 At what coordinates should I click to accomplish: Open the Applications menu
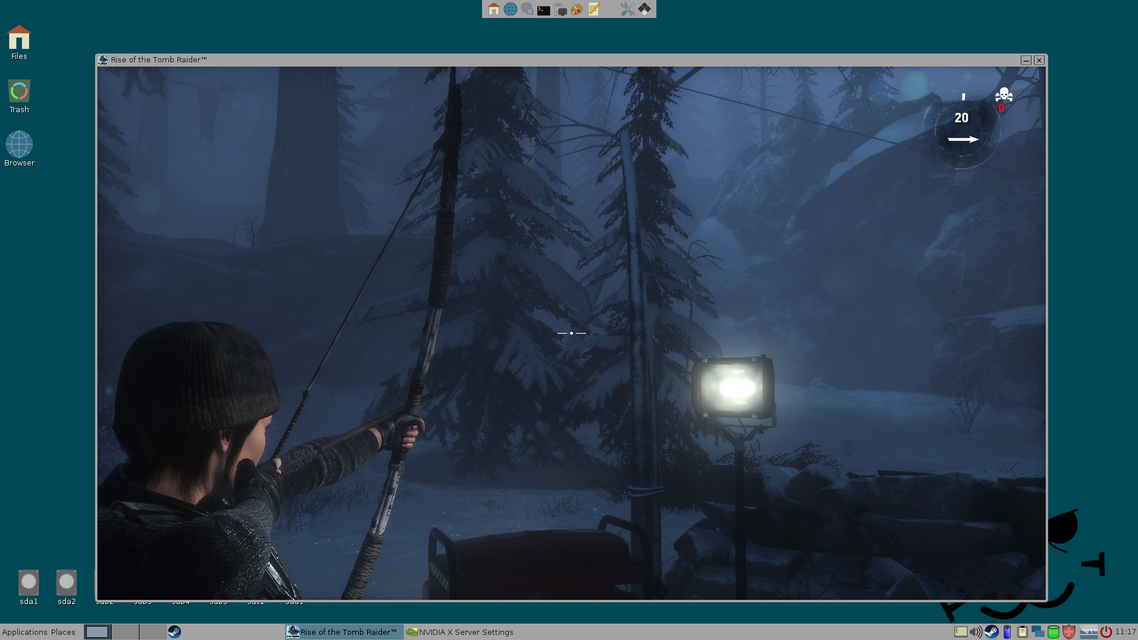[x=25, y=632]
